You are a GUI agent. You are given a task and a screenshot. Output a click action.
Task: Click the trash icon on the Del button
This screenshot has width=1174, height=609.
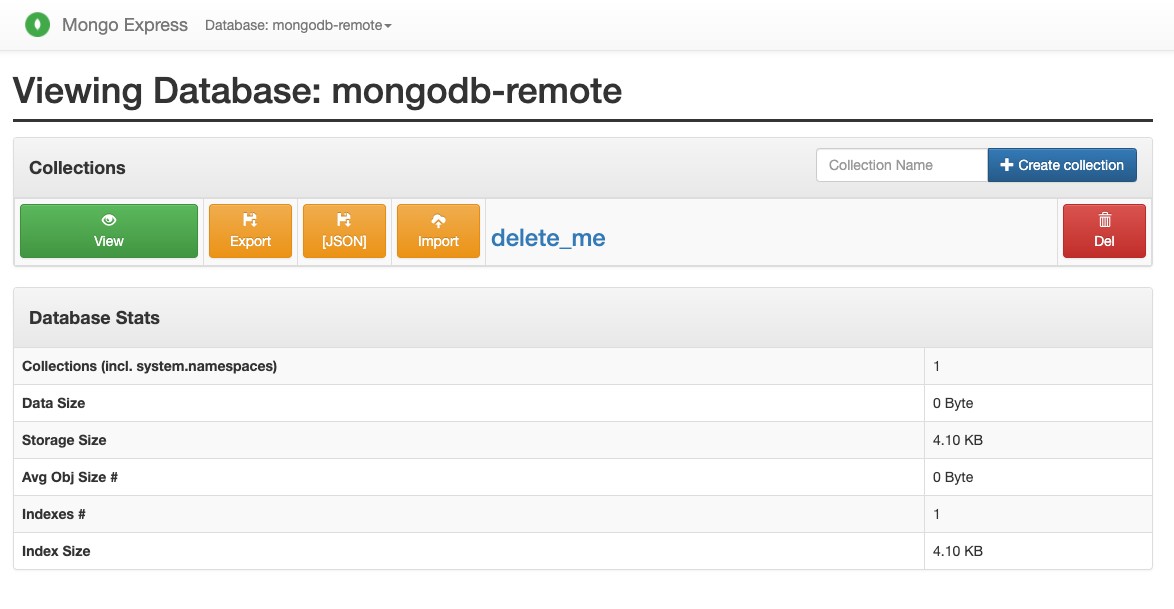[x=1104, y=220]
